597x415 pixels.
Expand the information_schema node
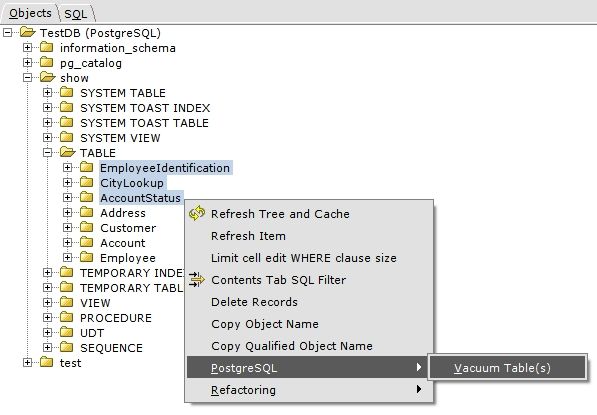click(x=27, y=48)
